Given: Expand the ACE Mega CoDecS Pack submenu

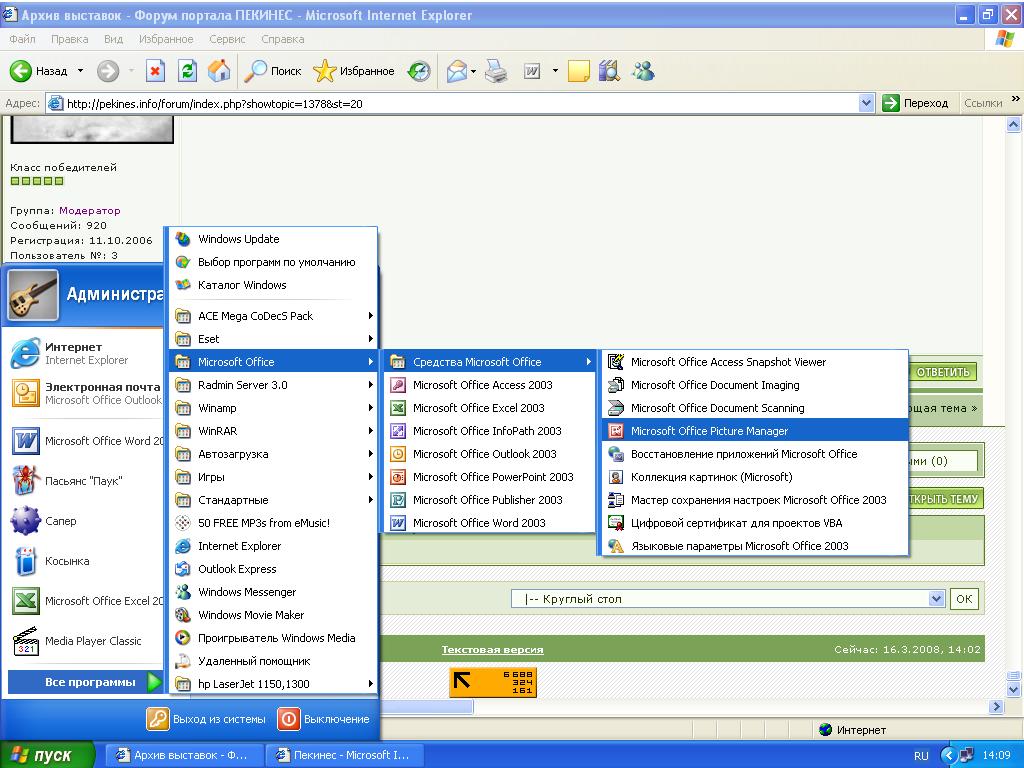Looking at the screenshot, I should click(273, 316).
